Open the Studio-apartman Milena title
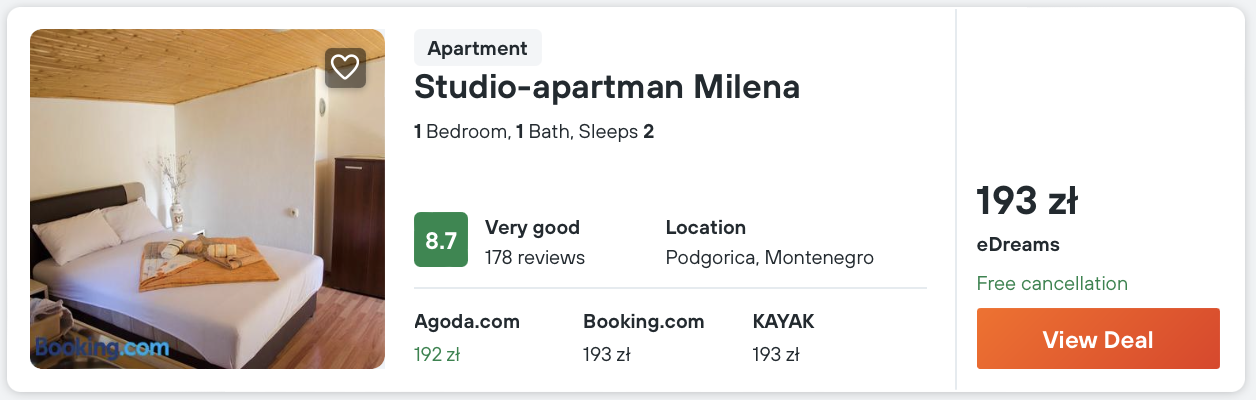The width and height of the screenshot is (1256, 400). [x=607, y=87]
